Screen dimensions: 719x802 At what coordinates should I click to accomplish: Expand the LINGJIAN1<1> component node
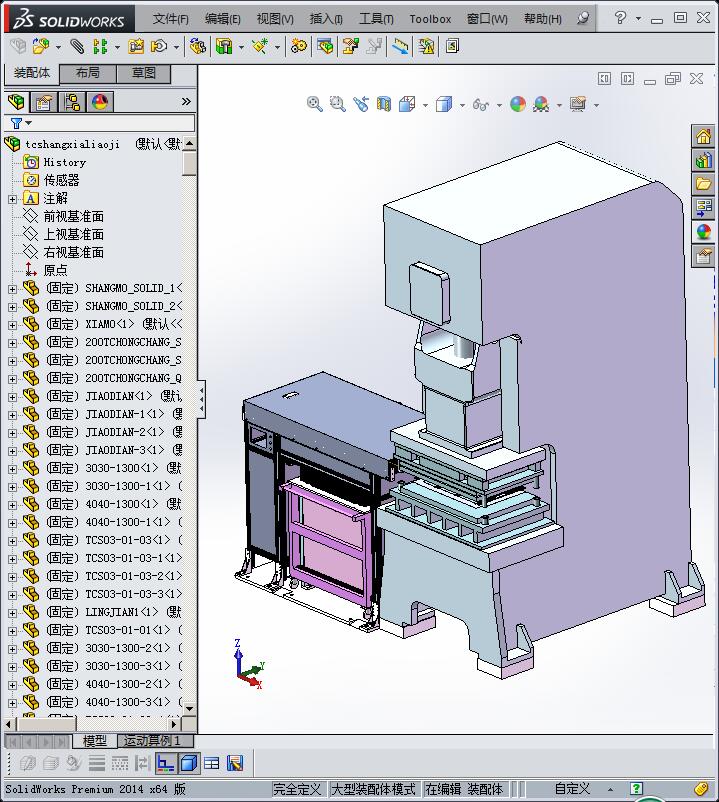tap(12, 613)
